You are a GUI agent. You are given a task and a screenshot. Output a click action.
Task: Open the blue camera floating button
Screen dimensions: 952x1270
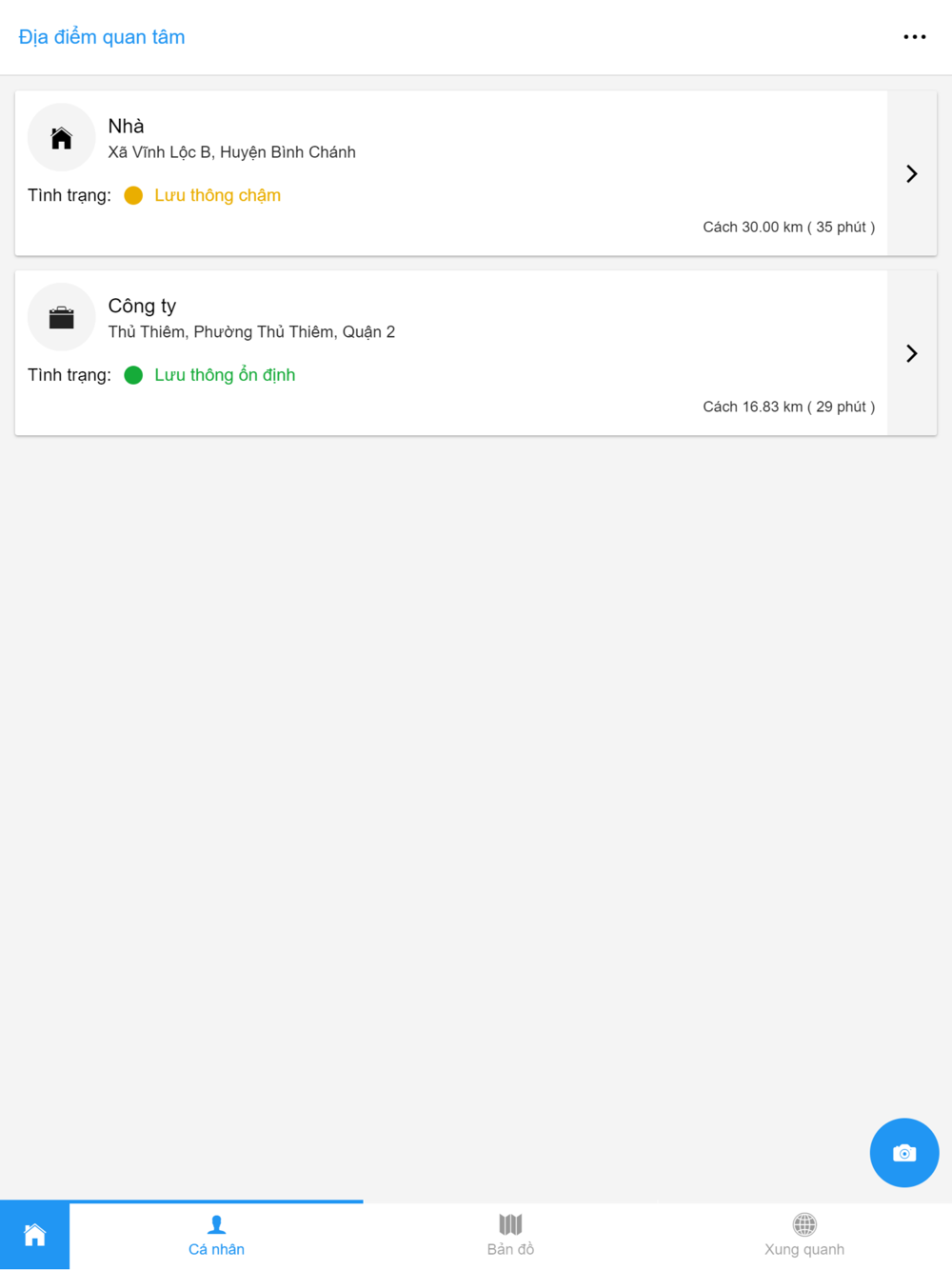tap(904, 1153)
